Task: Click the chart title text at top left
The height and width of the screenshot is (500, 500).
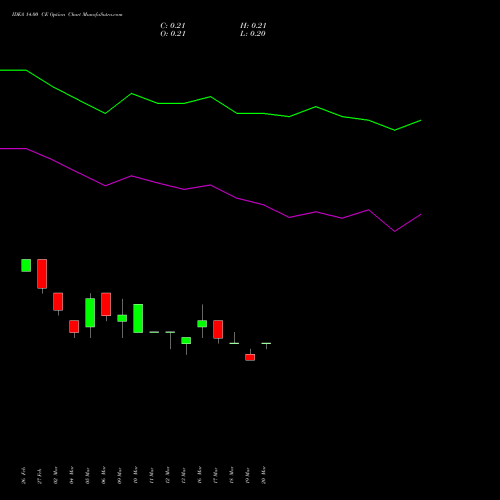Action: pyautogui.click(x=67, y=15)
